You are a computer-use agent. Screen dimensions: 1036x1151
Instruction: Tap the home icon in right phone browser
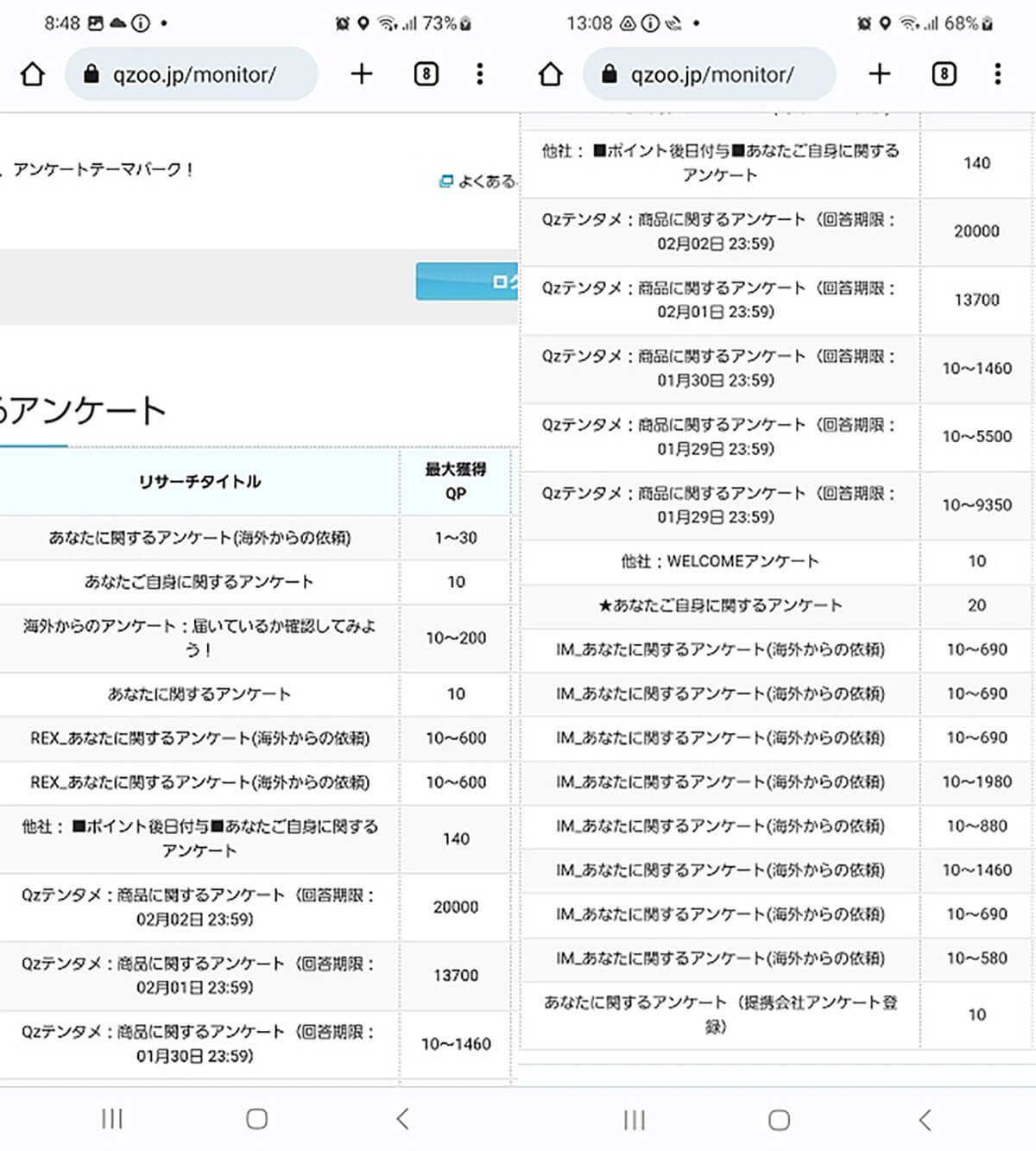pyautogui.click(x=551, y=74)
